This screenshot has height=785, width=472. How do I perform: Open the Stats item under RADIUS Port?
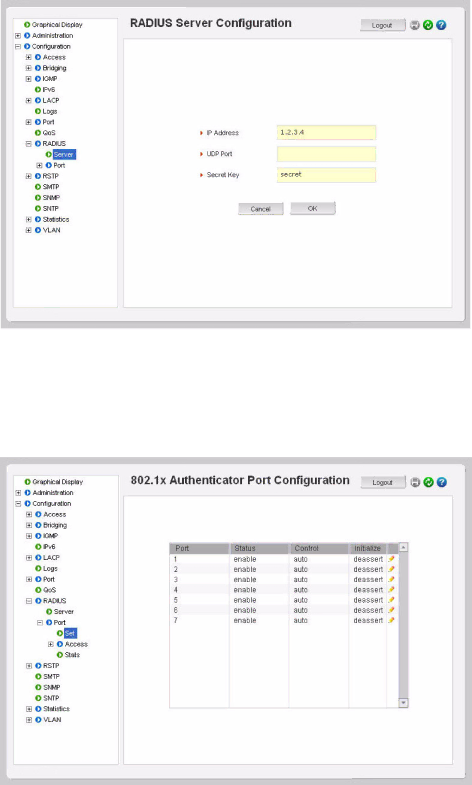pos(72,655)
